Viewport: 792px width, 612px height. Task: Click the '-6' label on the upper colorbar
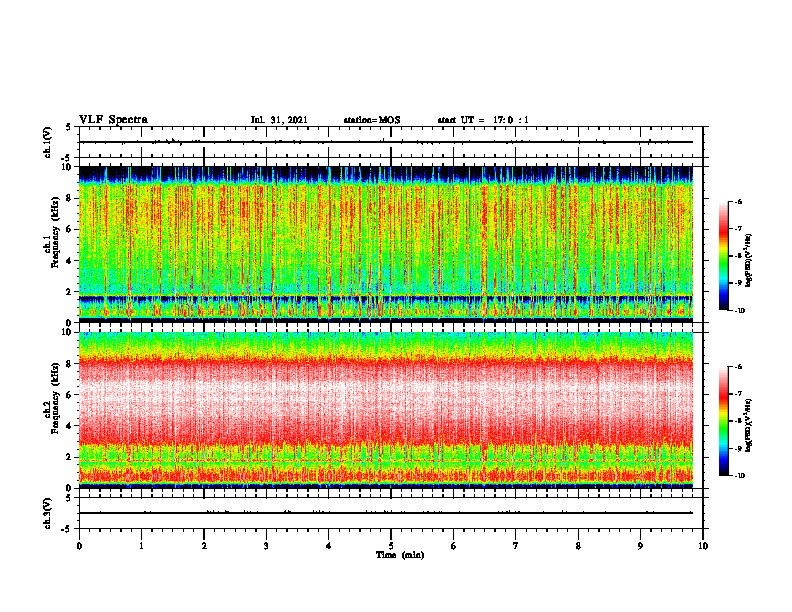[x=738, y=202]
